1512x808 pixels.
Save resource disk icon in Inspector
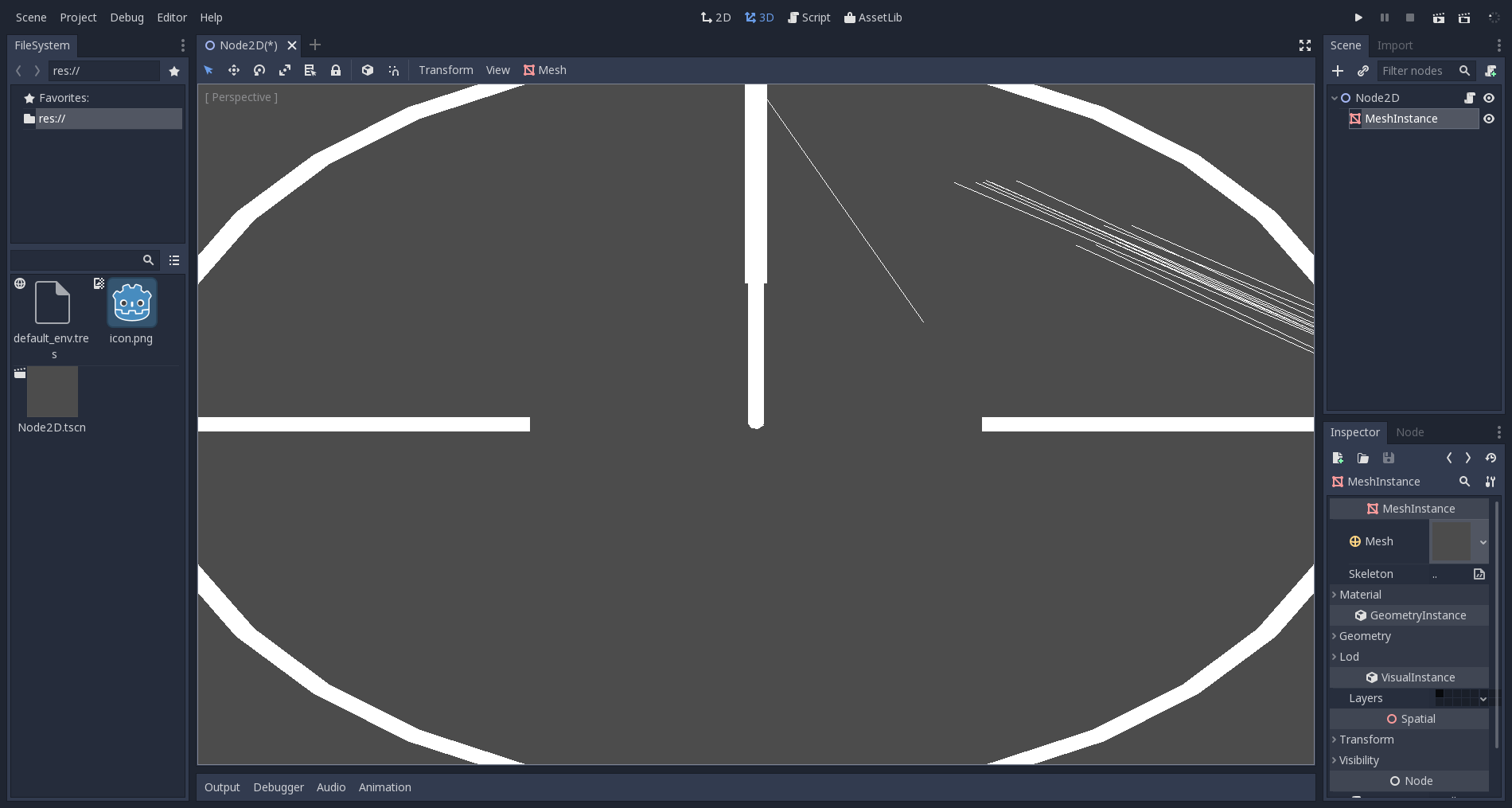point(1389,458)
